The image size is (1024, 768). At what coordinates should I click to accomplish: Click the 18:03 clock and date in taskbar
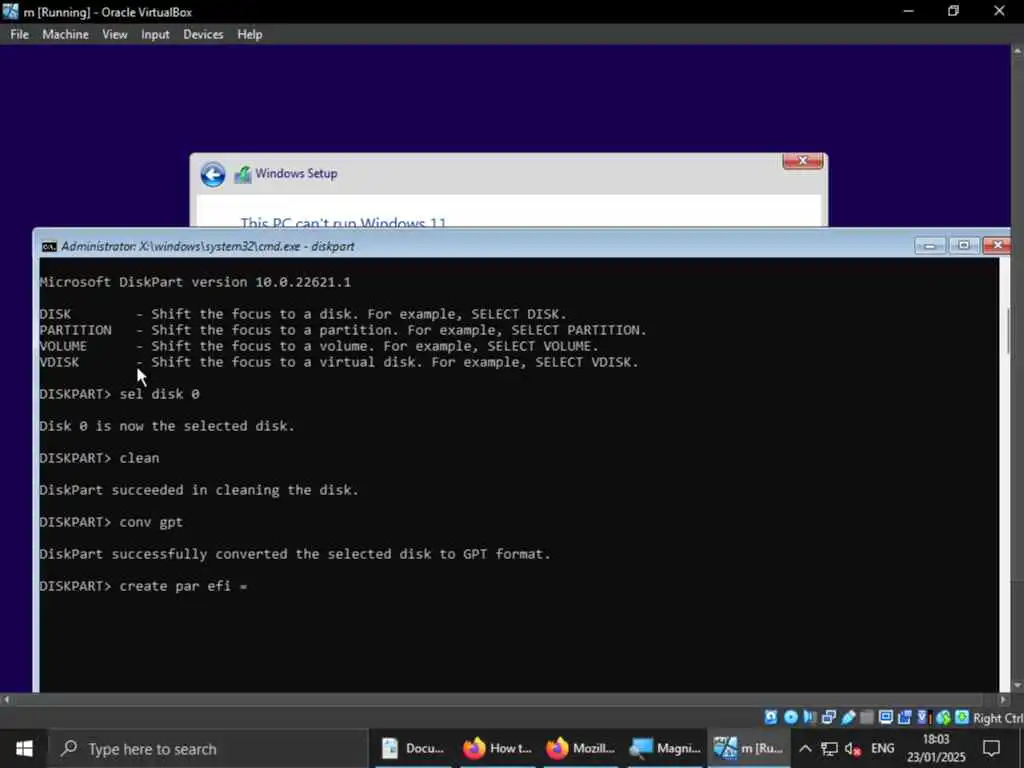click(936, 748)
